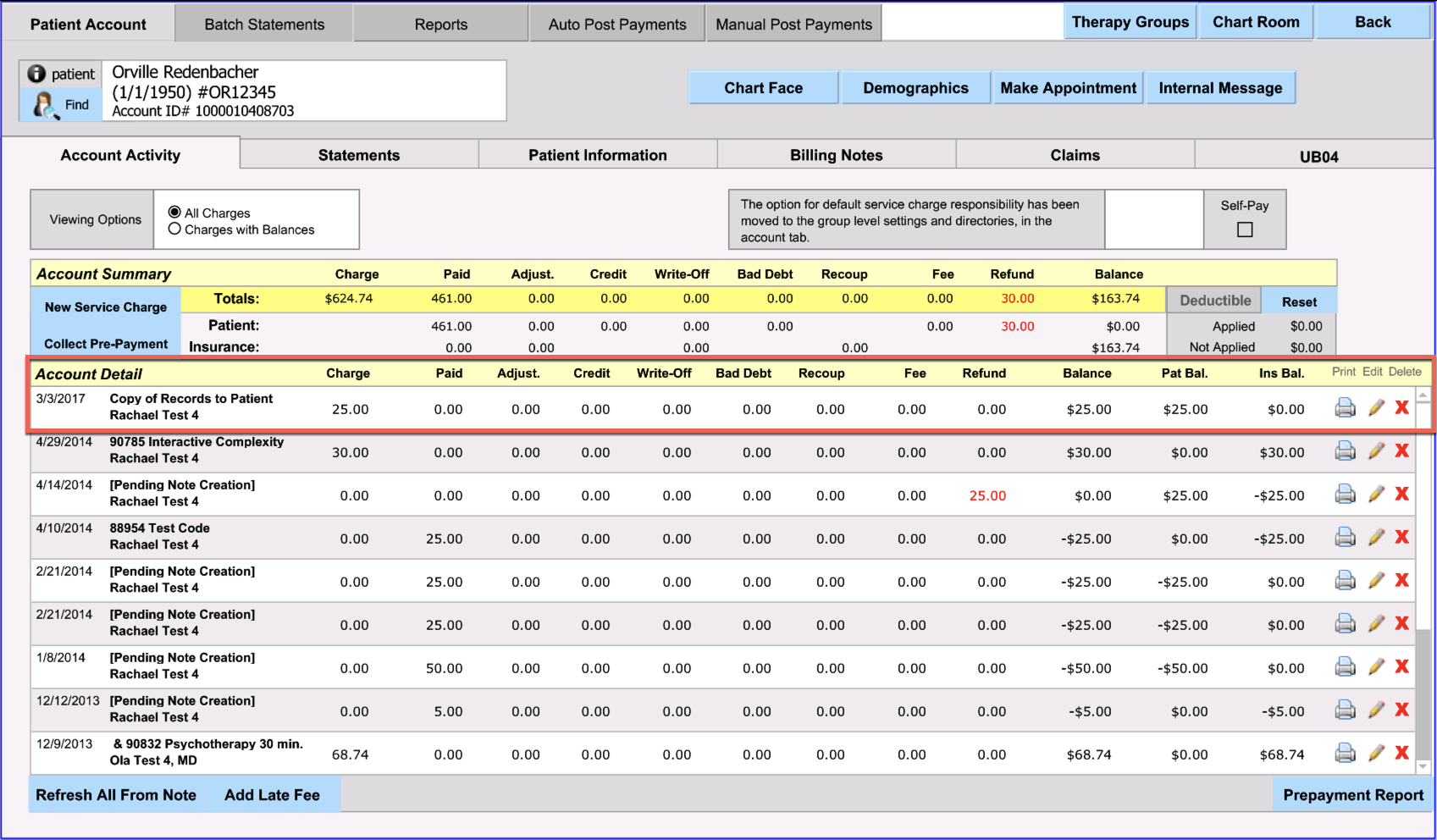Edit the 90785 Interactive Complexity charge
Image resolution: width=1437 pixels, height=840 pixels.
pos(1376,451)
